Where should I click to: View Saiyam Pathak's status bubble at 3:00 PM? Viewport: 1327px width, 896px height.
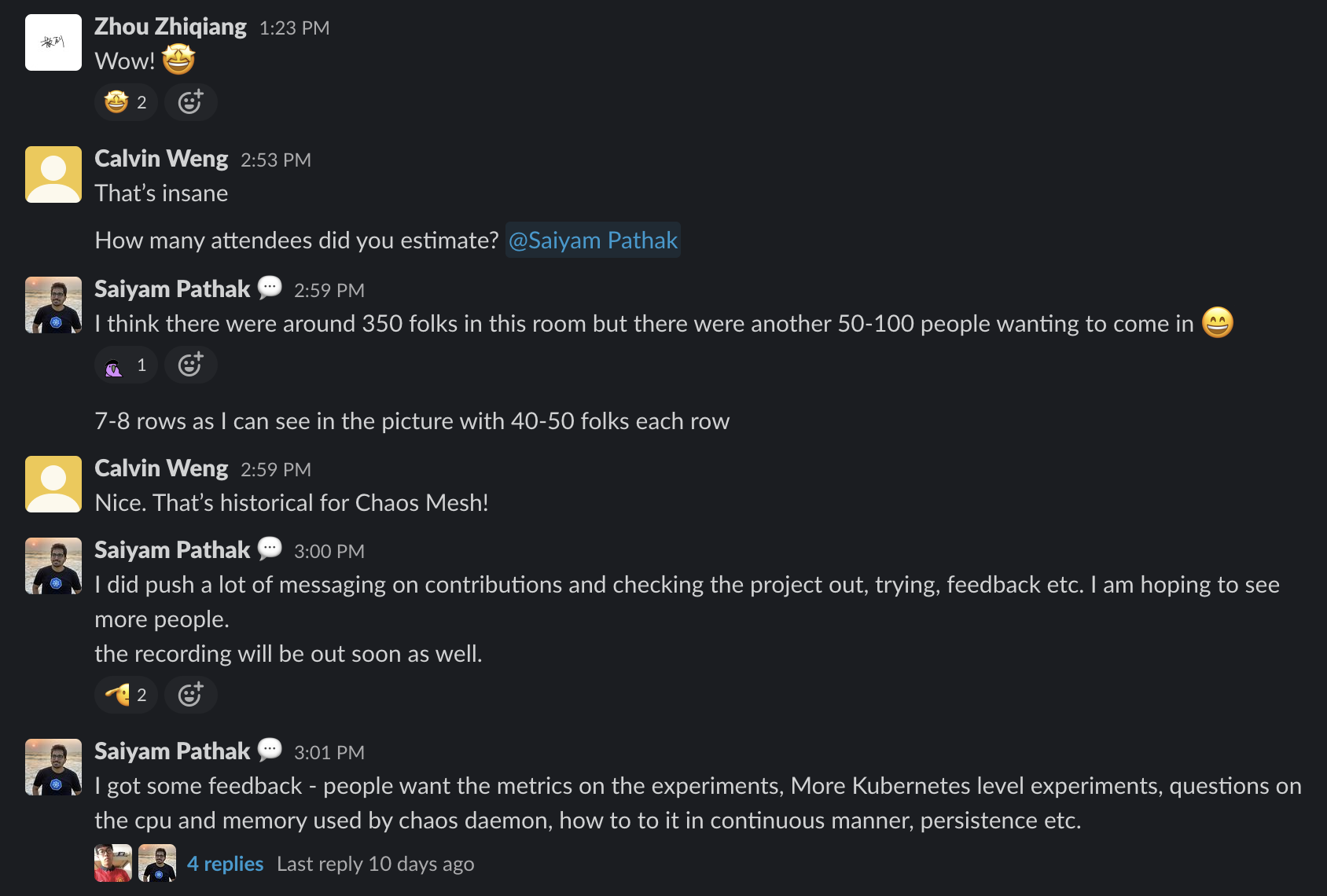[270, 549]
